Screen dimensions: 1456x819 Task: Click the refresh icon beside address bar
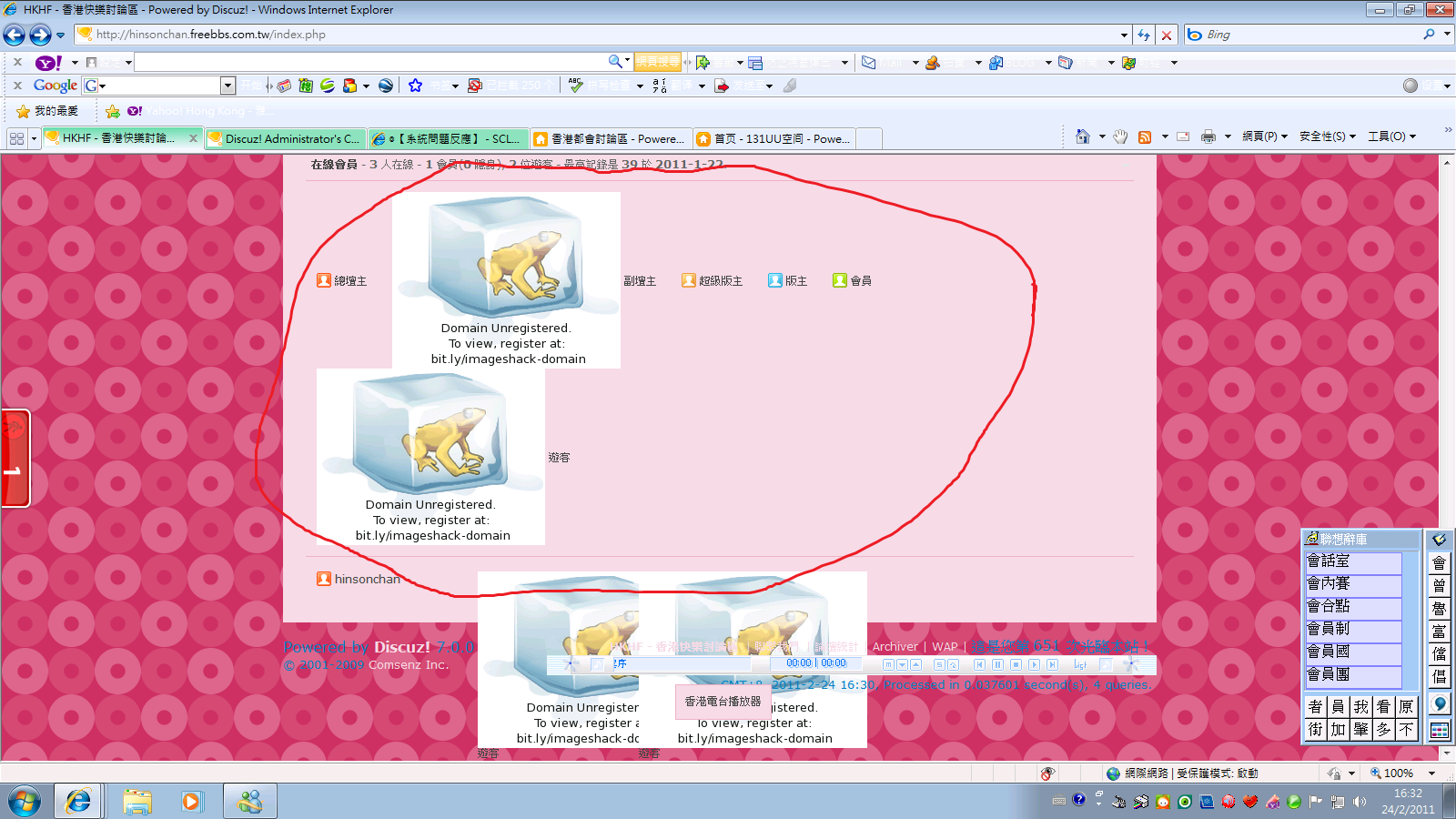coord(1144,35)
